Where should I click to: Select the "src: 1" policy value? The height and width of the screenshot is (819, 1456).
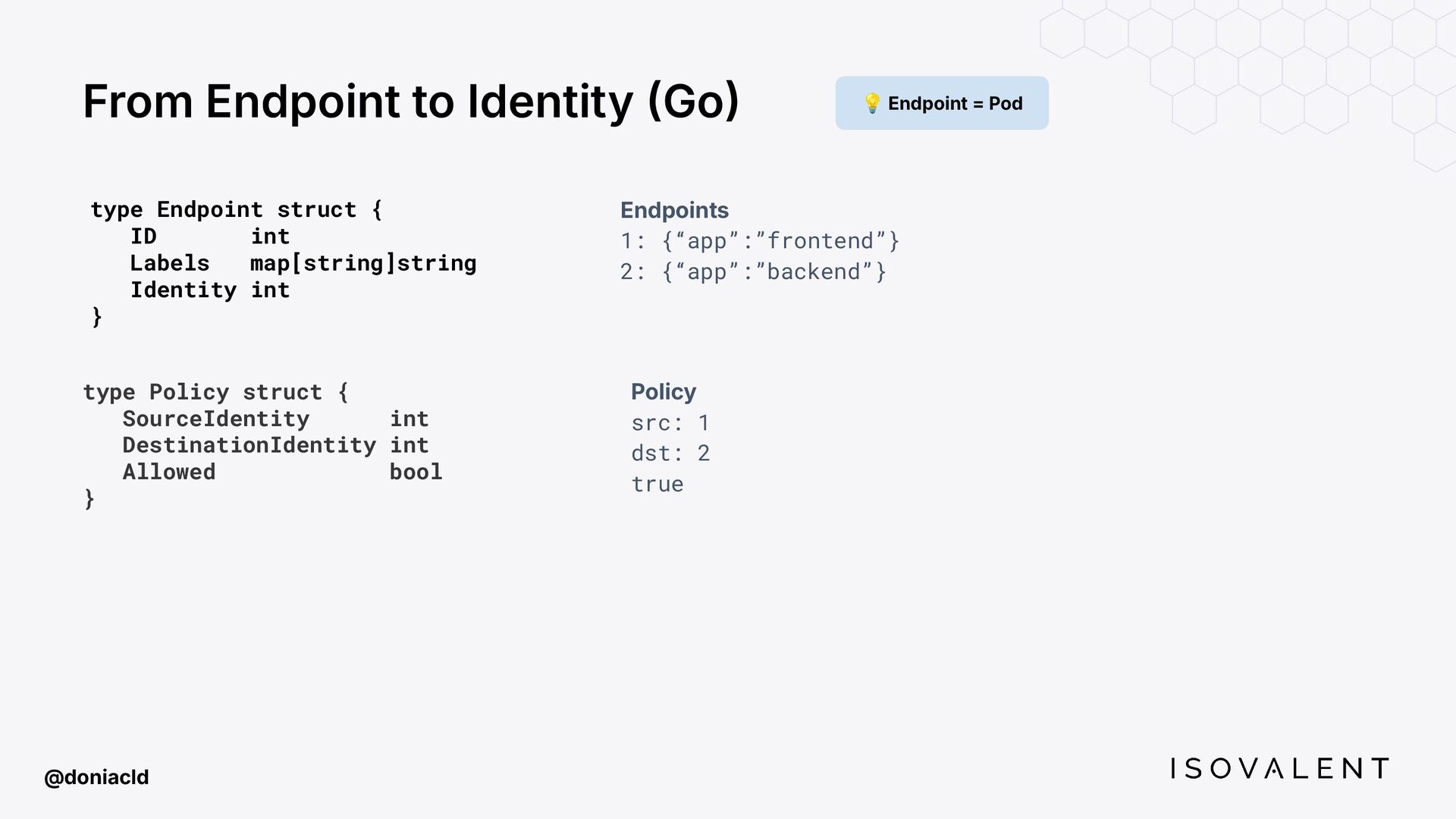click(x=670, y=422)
